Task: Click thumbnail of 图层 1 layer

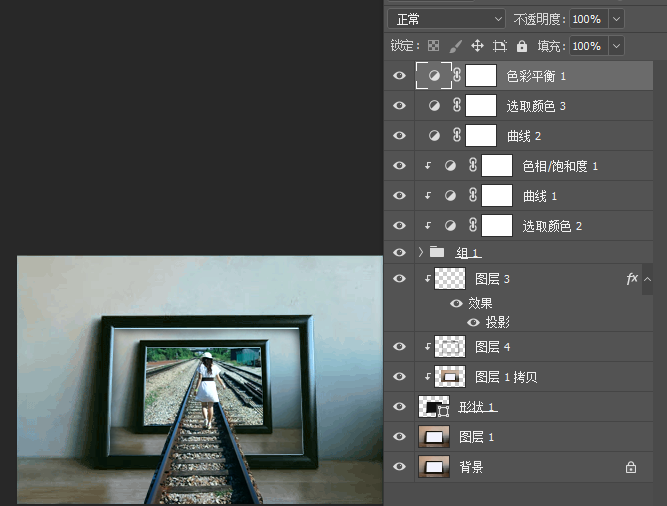Action: click(434, 436)
